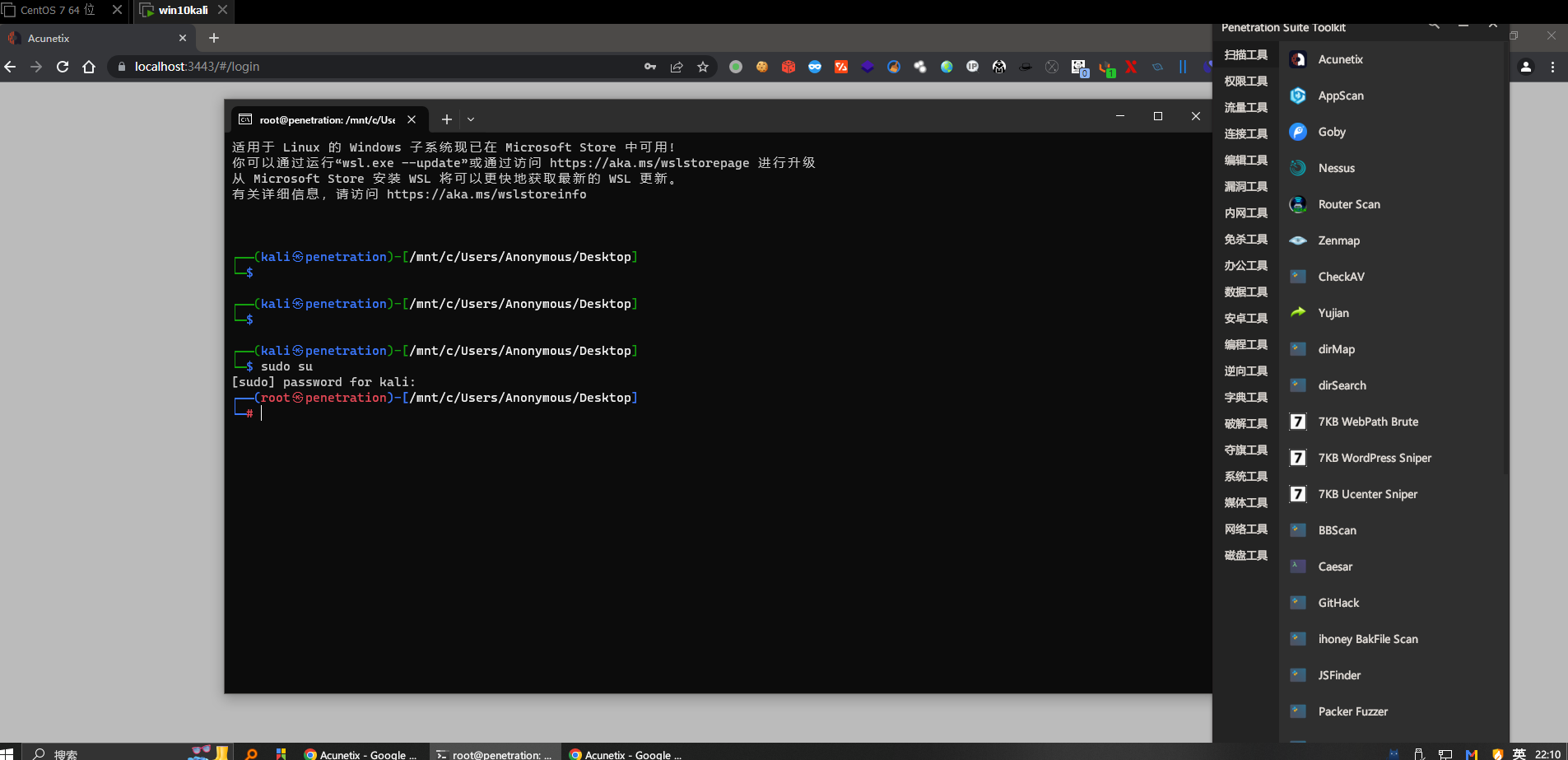Select the 逆向工具 category
Image resolution: width=1568 pixels, height=760 pixels.
coord(1245,371)
